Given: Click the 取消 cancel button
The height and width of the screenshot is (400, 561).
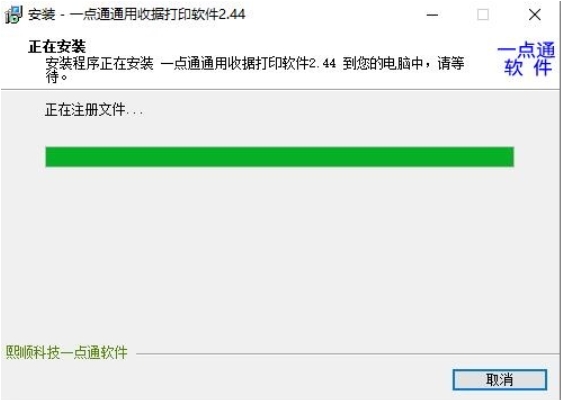Looking at the screenshot, I should [499, 380].
